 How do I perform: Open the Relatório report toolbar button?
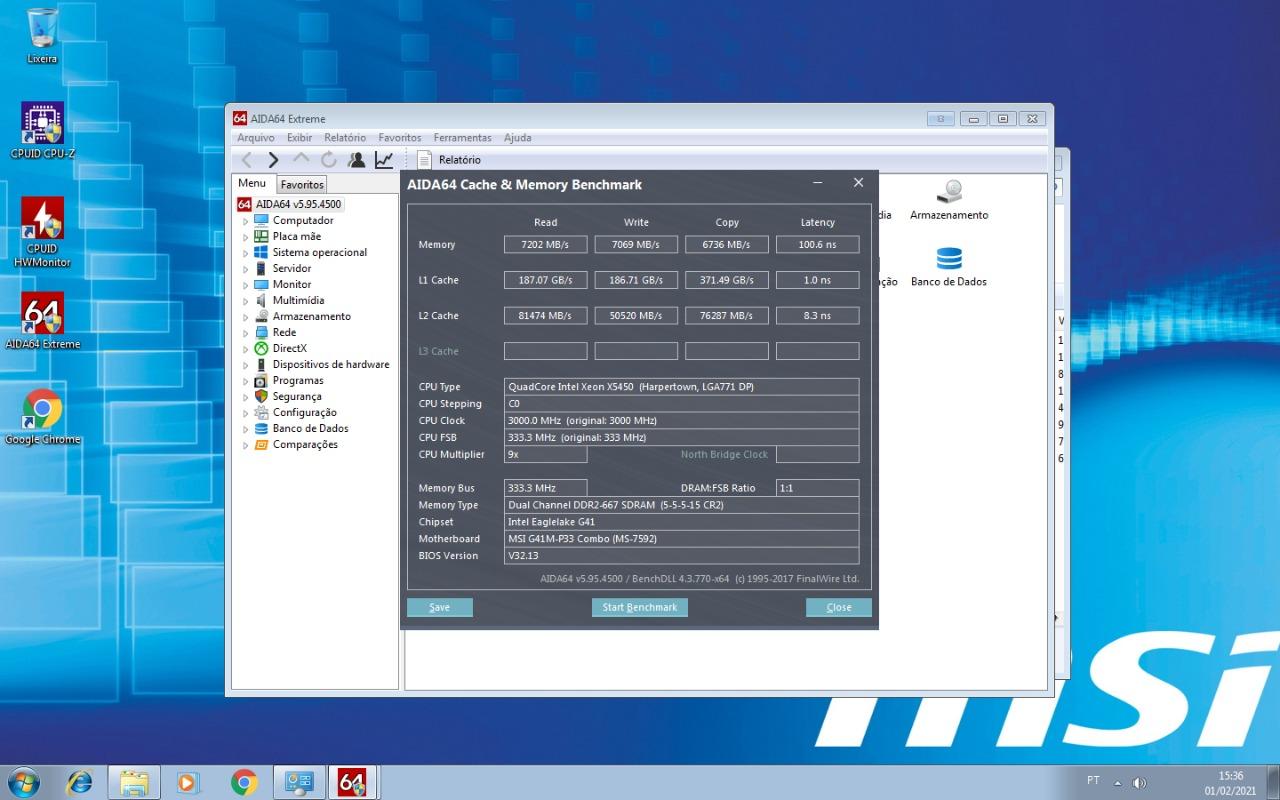[x=449, y=160]
